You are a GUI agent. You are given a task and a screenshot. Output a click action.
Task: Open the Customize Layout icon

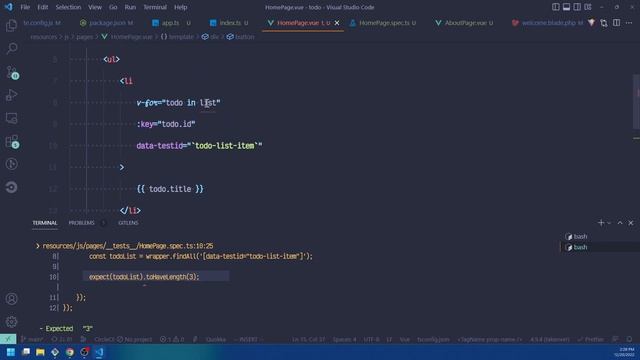click(588, 7)
